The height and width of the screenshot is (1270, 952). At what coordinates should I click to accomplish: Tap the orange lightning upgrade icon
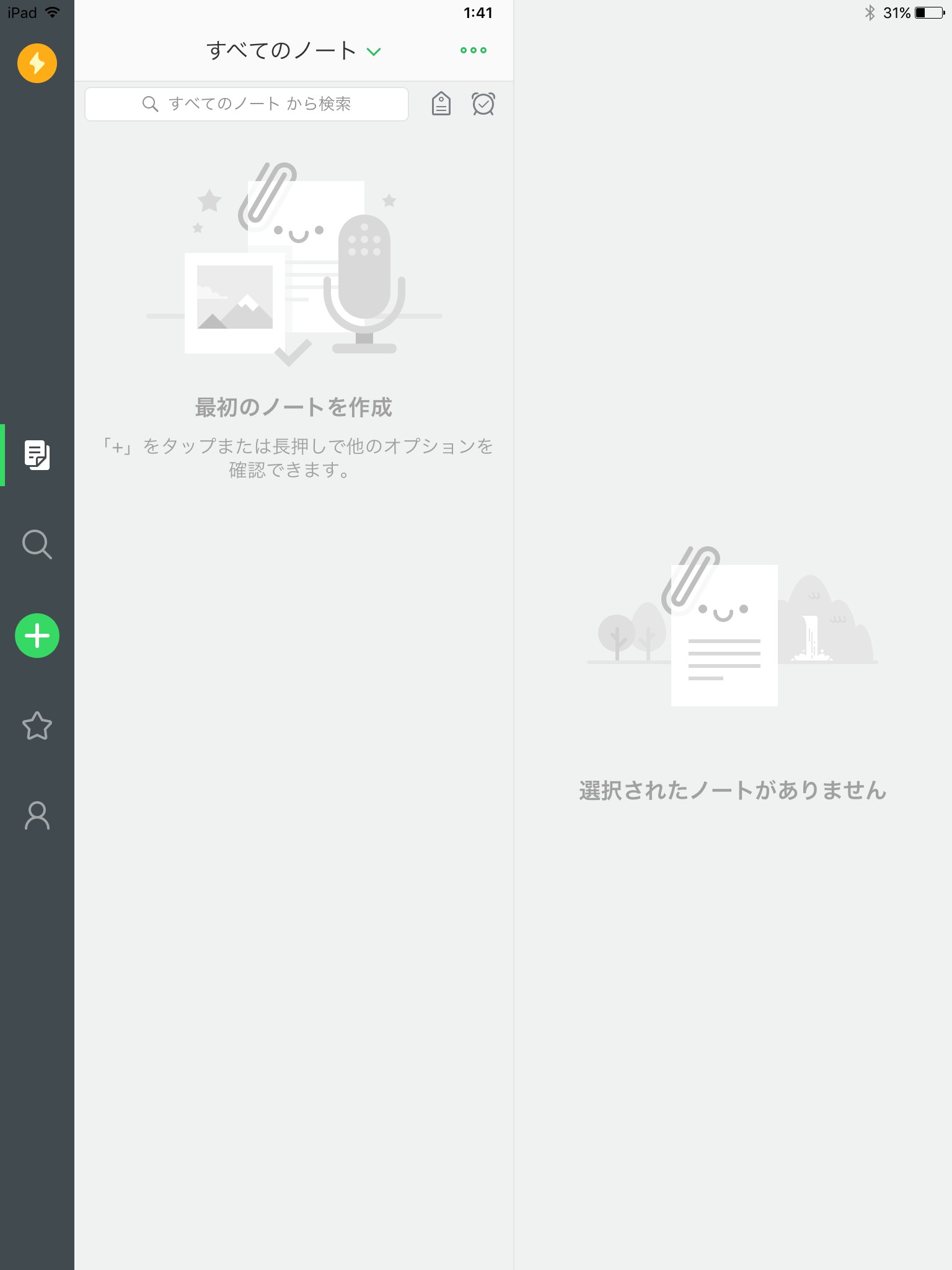tap(37, 63)
